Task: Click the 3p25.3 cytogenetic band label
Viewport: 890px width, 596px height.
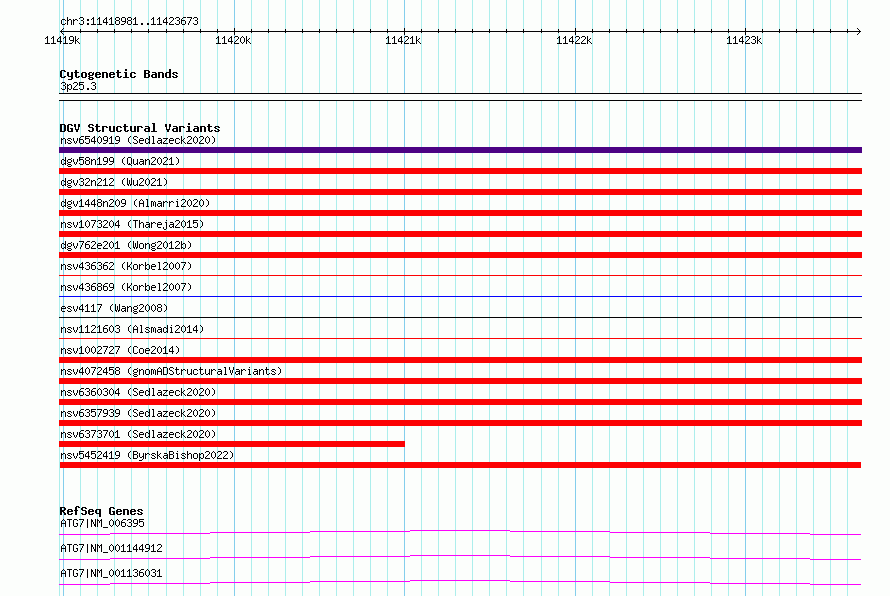Action: 78,86
